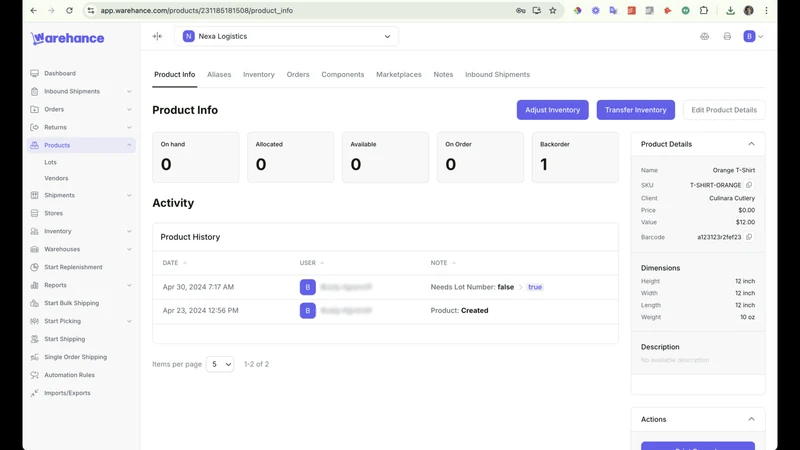Click the 'Apr 30, 2024 7:17 AM' date
800x450 pixels.
[198, 287]
